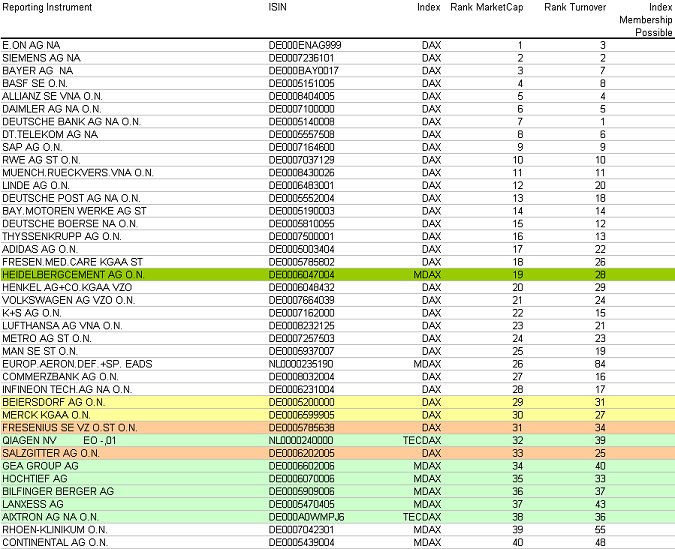Click ISIN DE000ENAG999
This screenshot has width=675, height=549.
pos(305,45)
